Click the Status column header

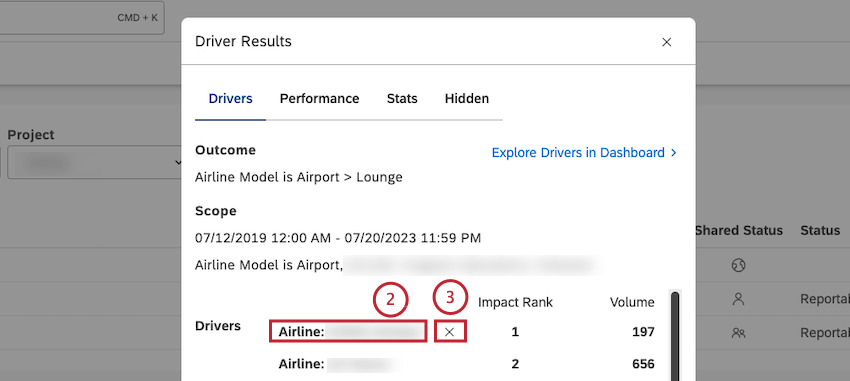(x=820, y=230)
